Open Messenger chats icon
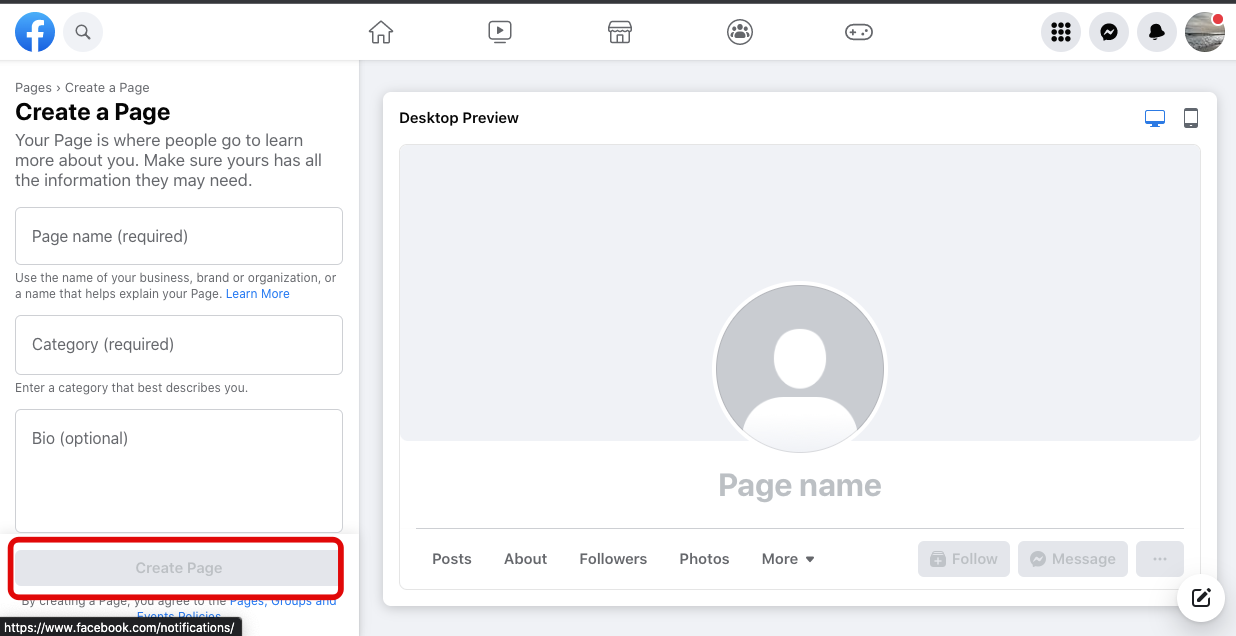The width and height of the screenshot is (1236, 636). click(1109, 33)
